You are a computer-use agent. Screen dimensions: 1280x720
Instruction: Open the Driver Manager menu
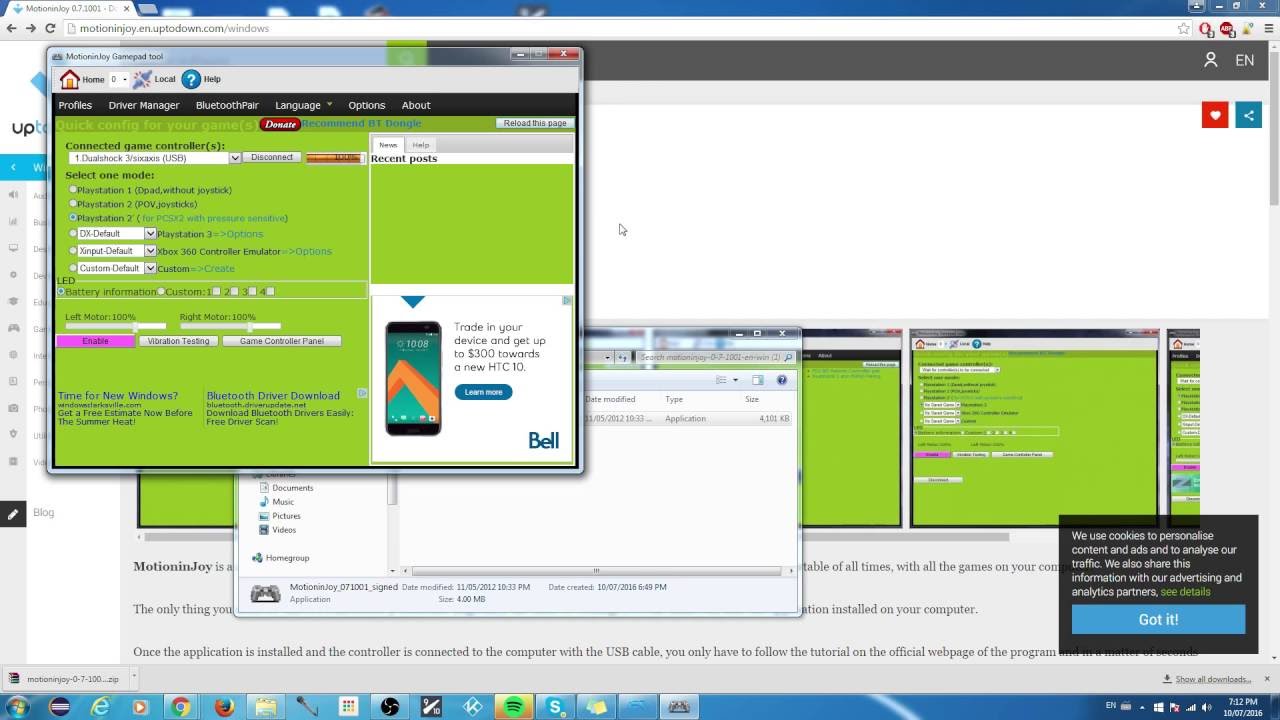[x=144, y=105]
